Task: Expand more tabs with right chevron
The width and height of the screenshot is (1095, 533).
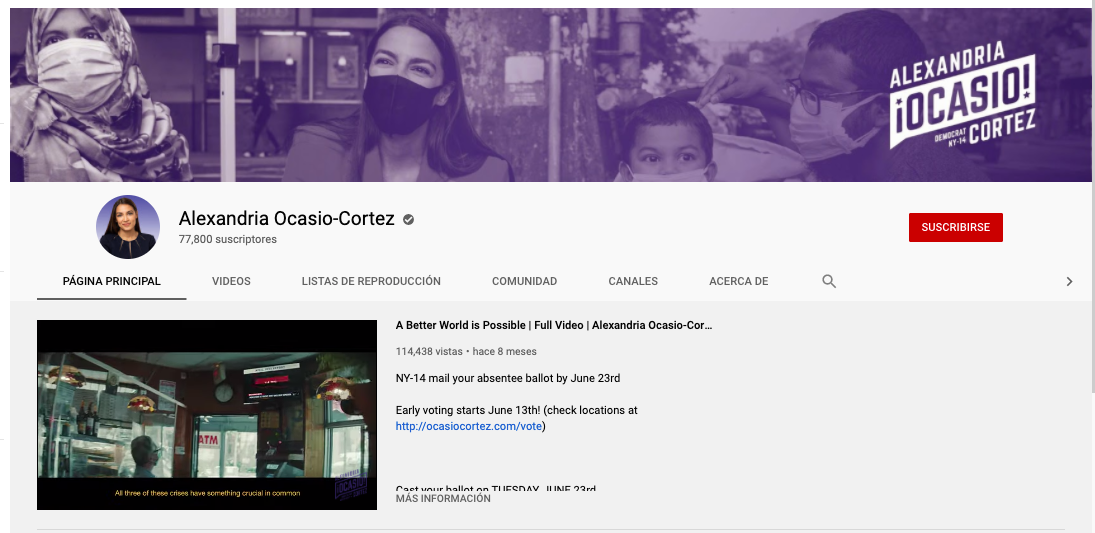Action: pyautogui.click(x=1069, y=282)
